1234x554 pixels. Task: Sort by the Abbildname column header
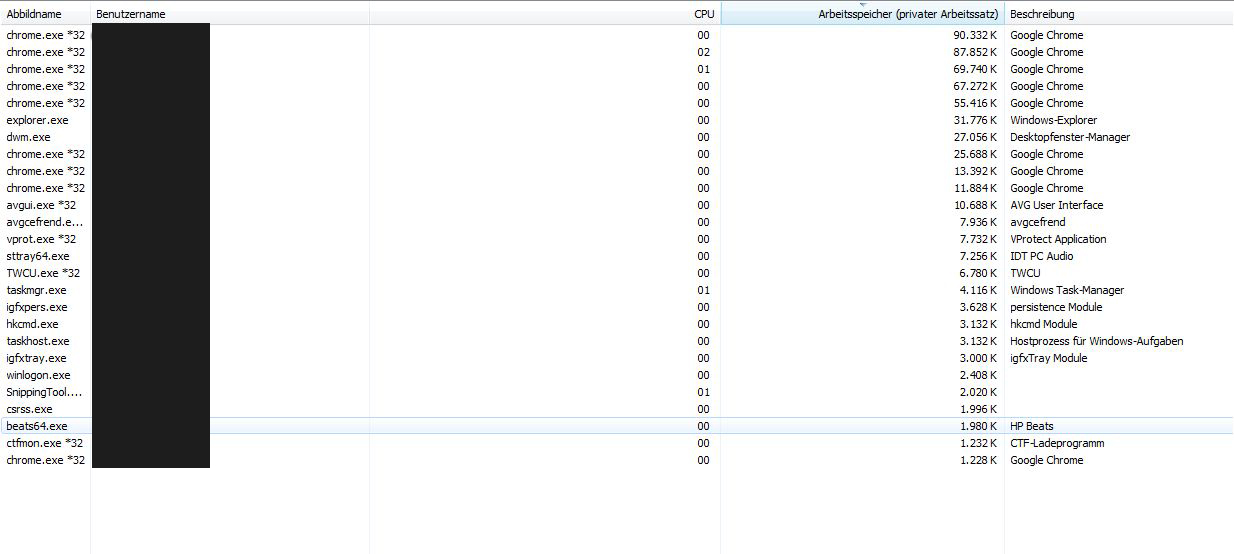tap(45, 14)
